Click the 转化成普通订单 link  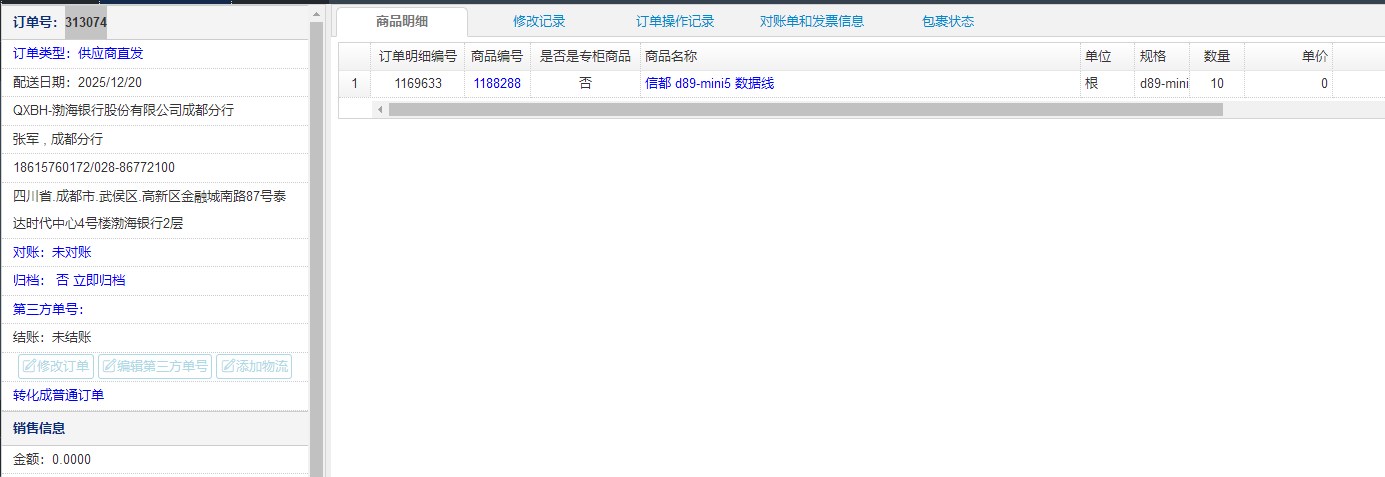tap(58, 395)
